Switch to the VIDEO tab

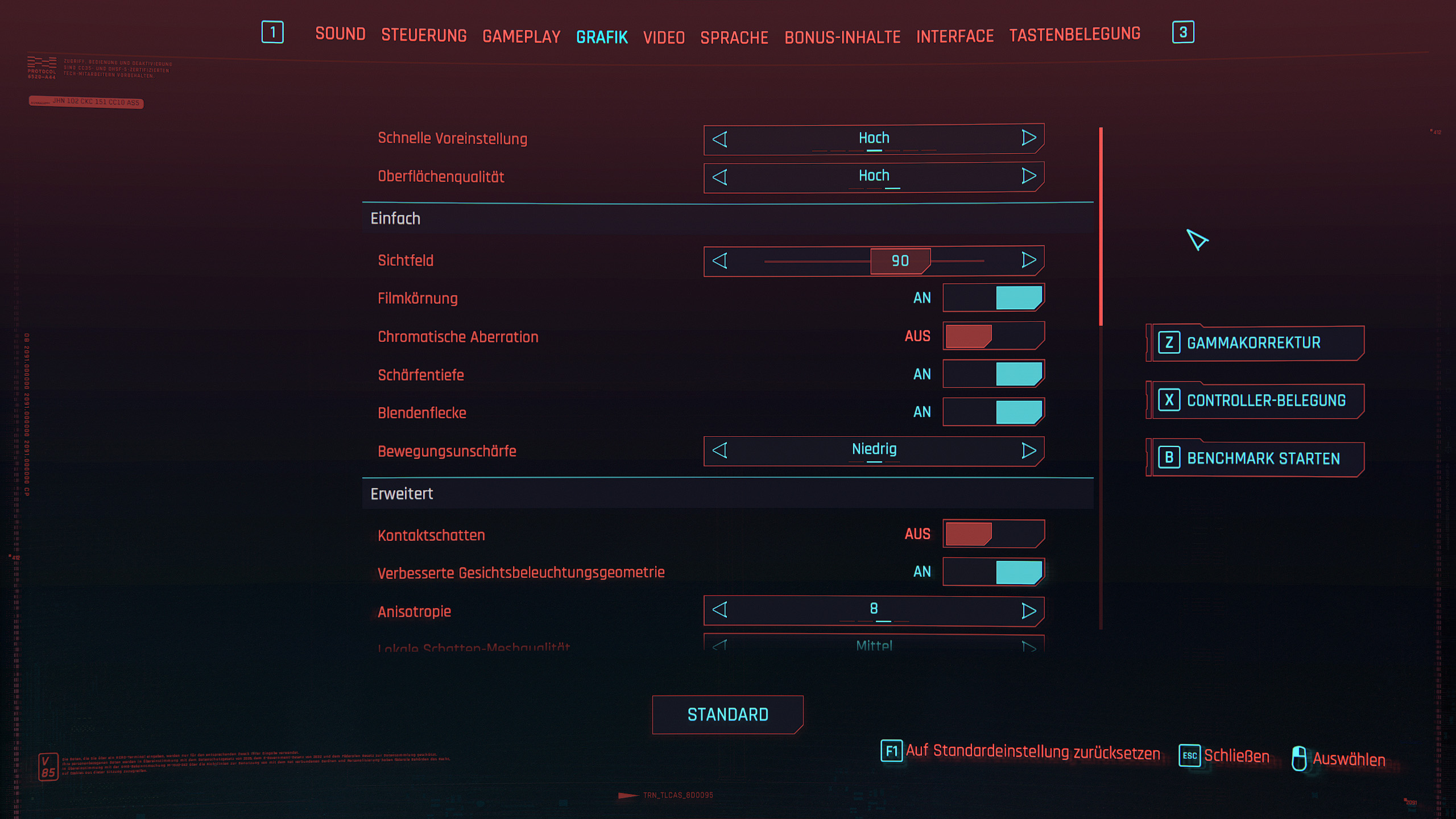point(663,38)
